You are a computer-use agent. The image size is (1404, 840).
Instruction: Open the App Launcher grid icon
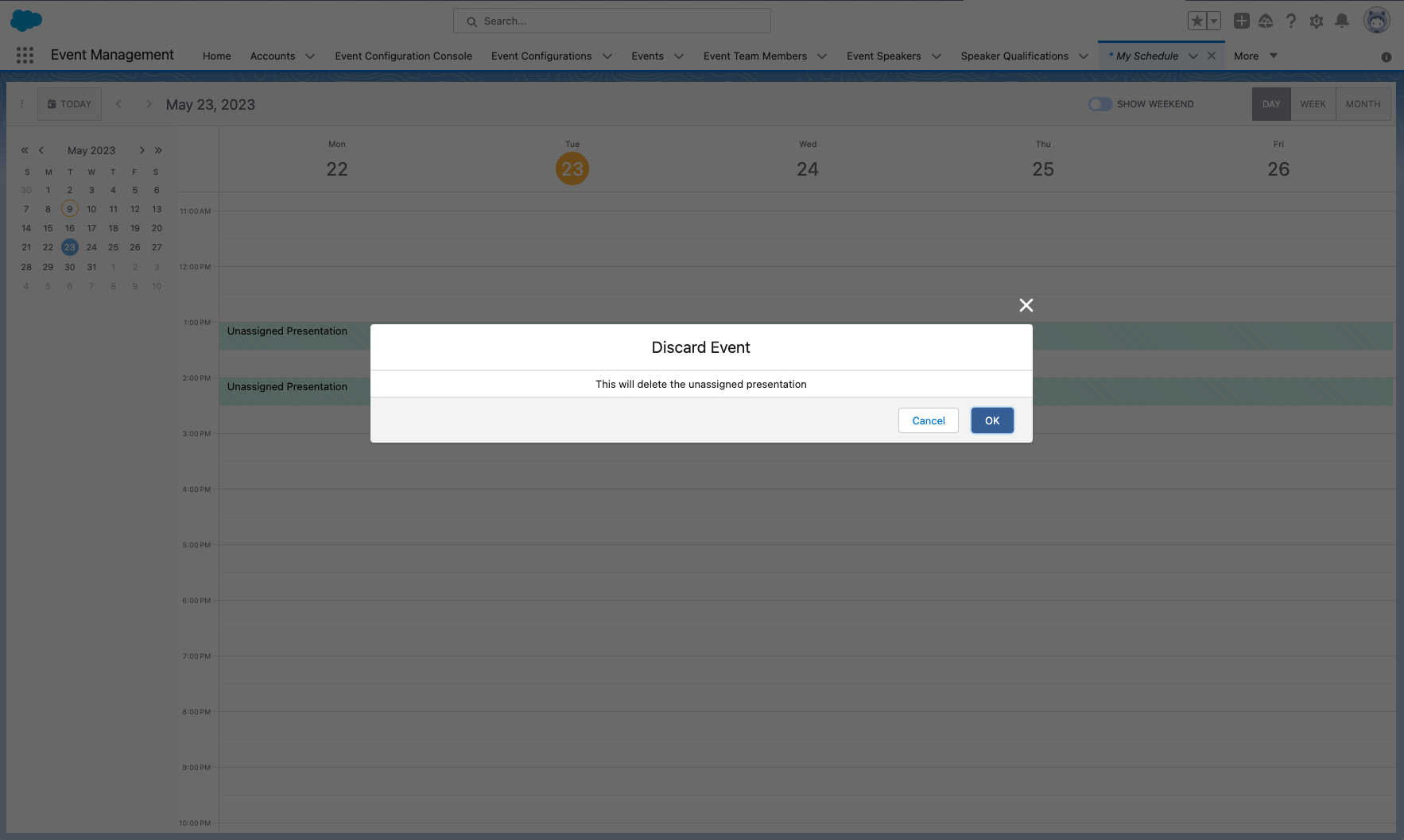point(25,55)
